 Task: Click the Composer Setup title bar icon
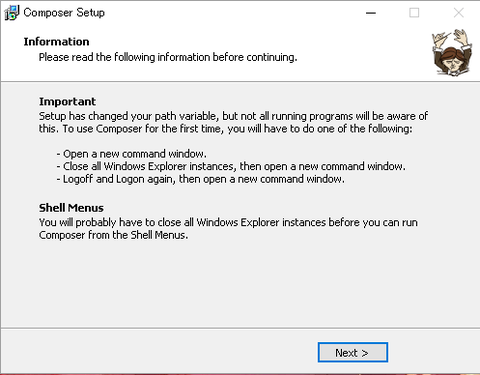point(12,13)
